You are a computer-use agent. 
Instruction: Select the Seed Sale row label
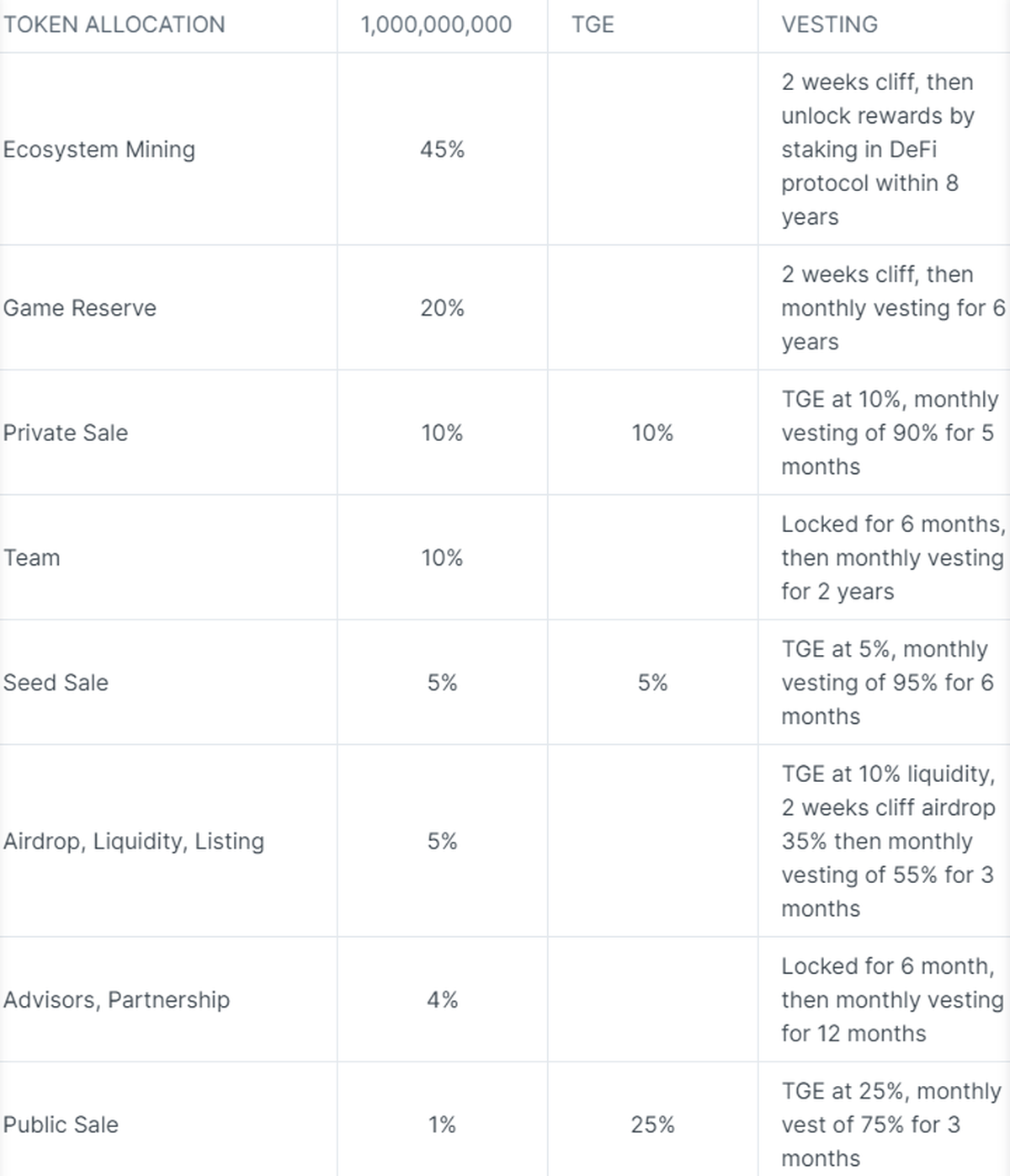click(56, 683)
